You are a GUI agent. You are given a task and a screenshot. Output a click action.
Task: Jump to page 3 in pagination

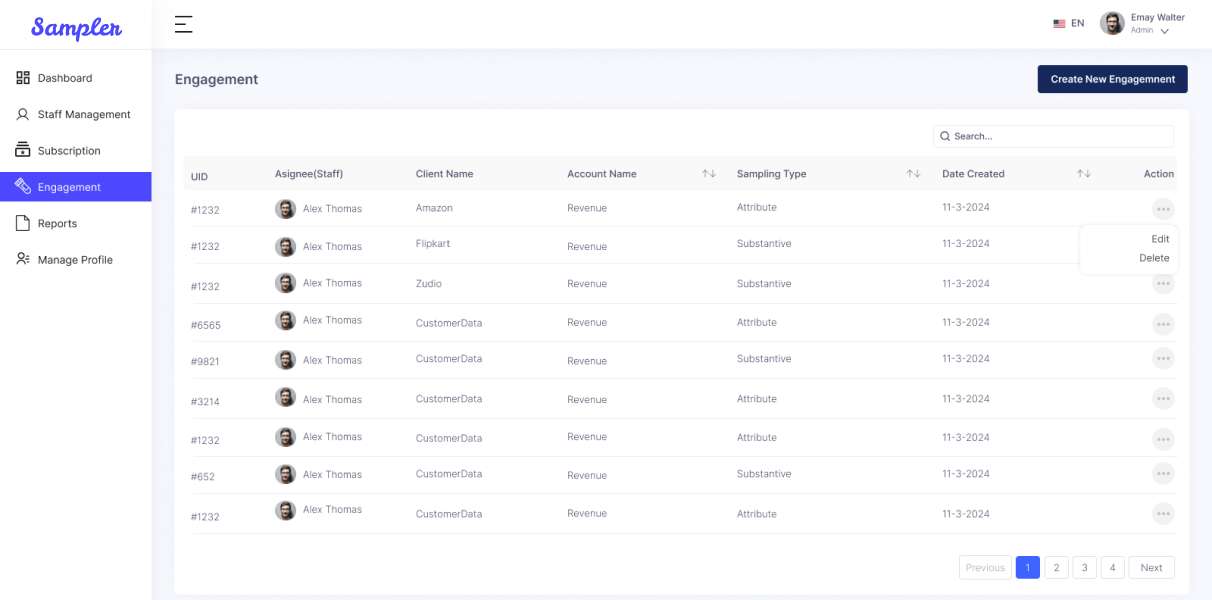pos(1084,568)
